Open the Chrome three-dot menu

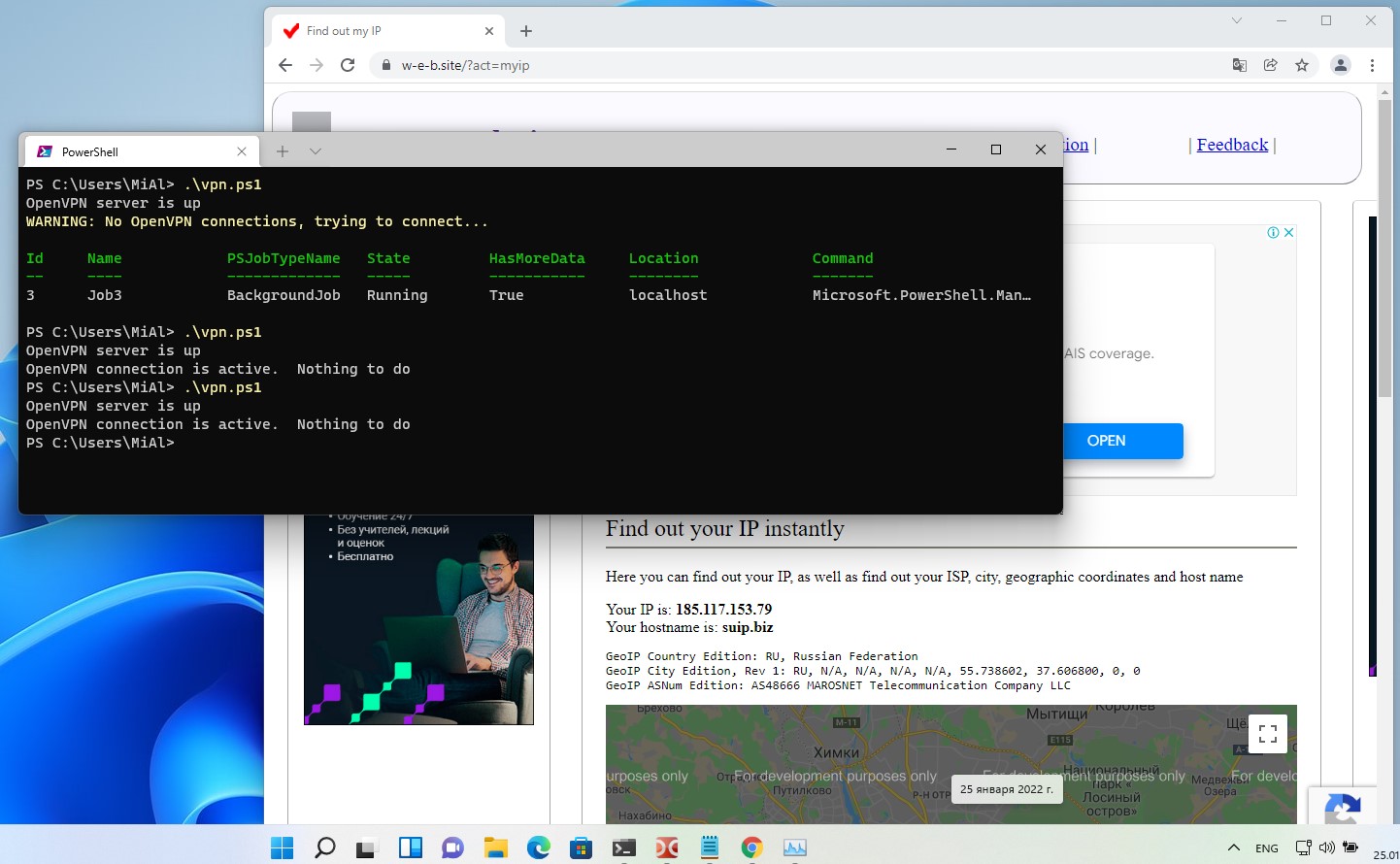[1372, 65]
